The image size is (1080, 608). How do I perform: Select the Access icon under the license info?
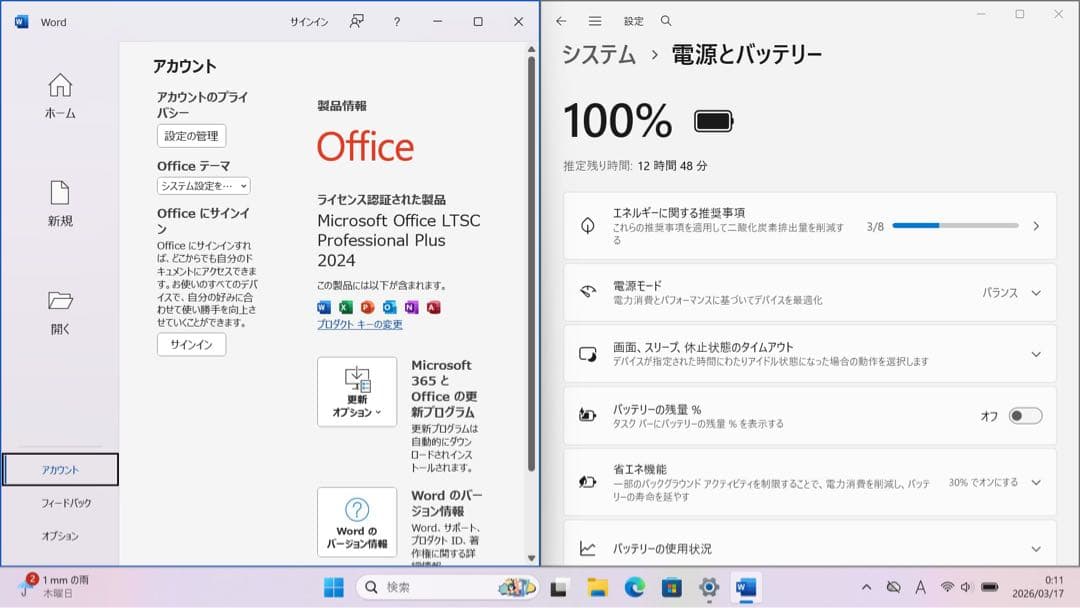(433, 307)
